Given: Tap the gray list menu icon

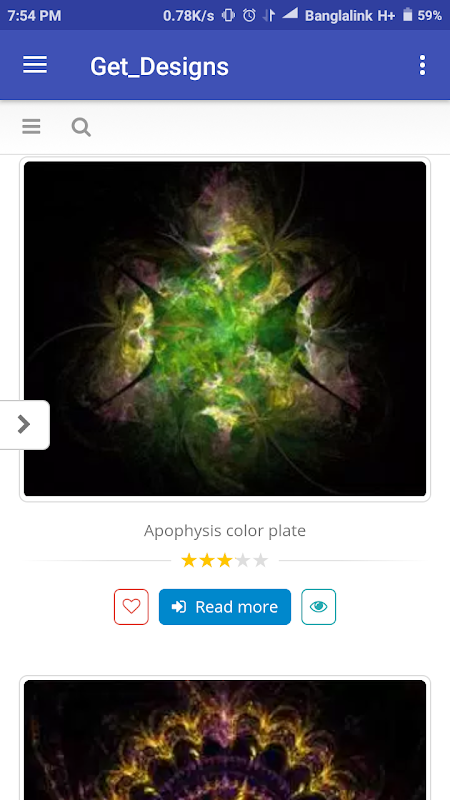Looking at the screenshot, I should click(31, 127).
